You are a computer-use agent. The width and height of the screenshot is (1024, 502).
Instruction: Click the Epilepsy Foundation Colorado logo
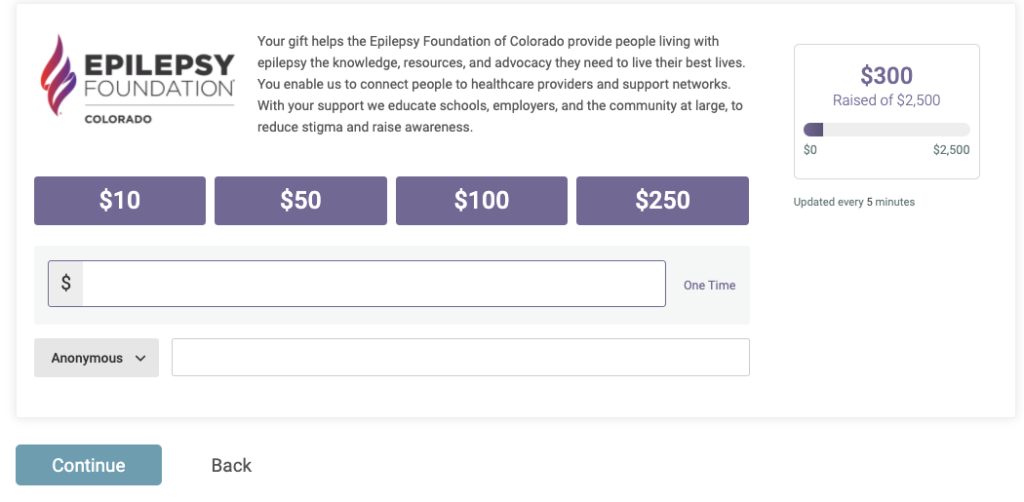pos(138,79)
